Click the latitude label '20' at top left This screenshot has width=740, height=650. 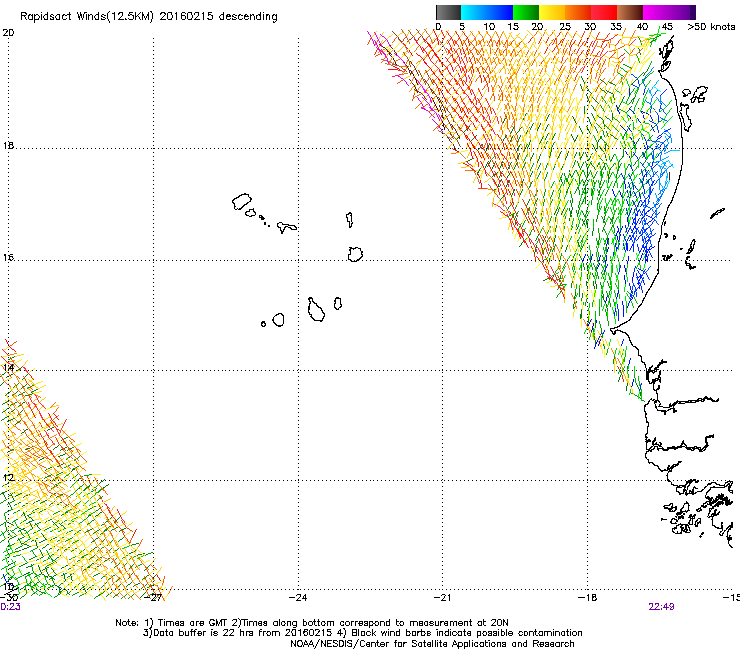pyautogui.click(x=8, y=33)
